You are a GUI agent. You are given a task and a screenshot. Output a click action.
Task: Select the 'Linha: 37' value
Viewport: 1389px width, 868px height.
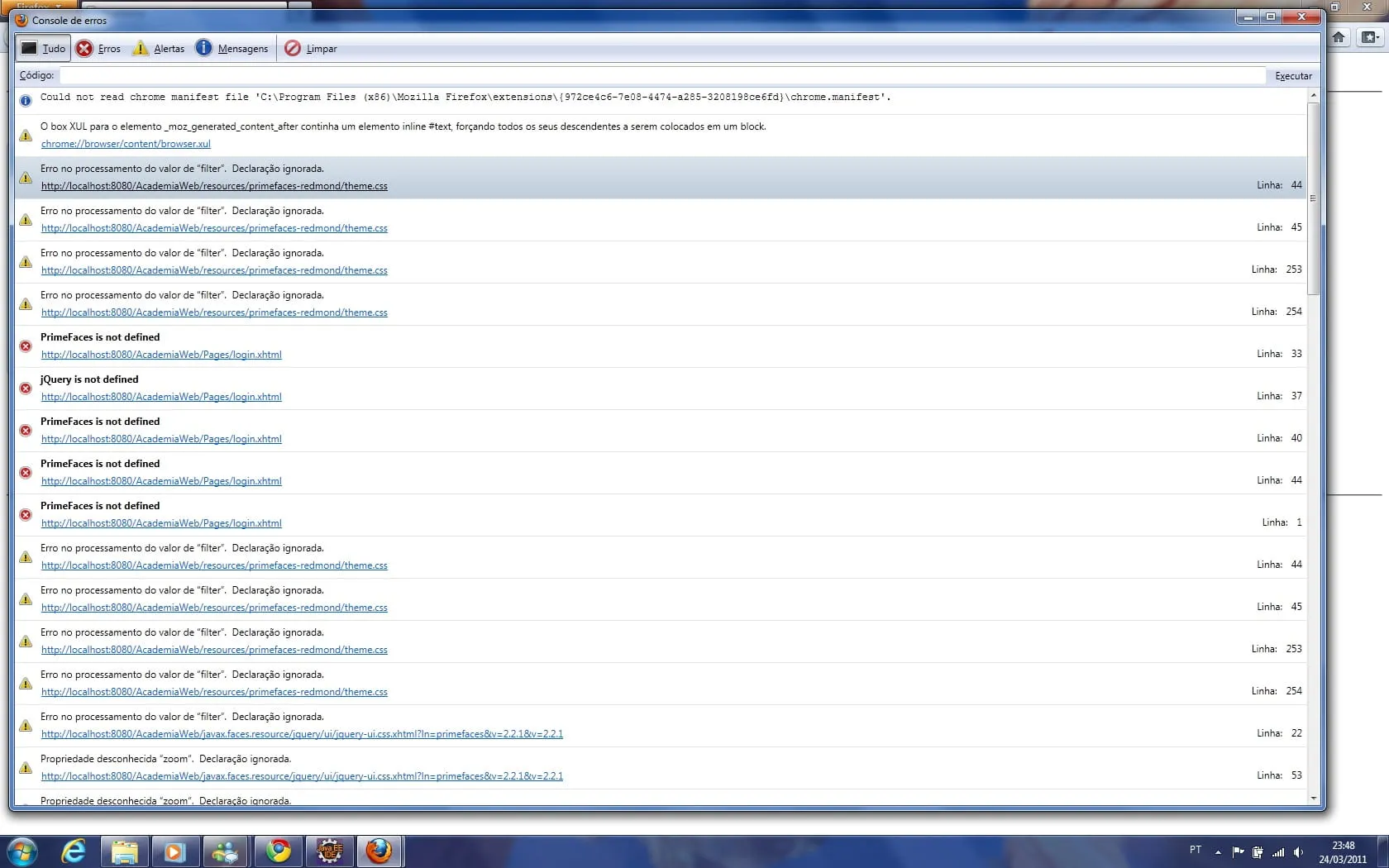click(x=1279, y=396)
